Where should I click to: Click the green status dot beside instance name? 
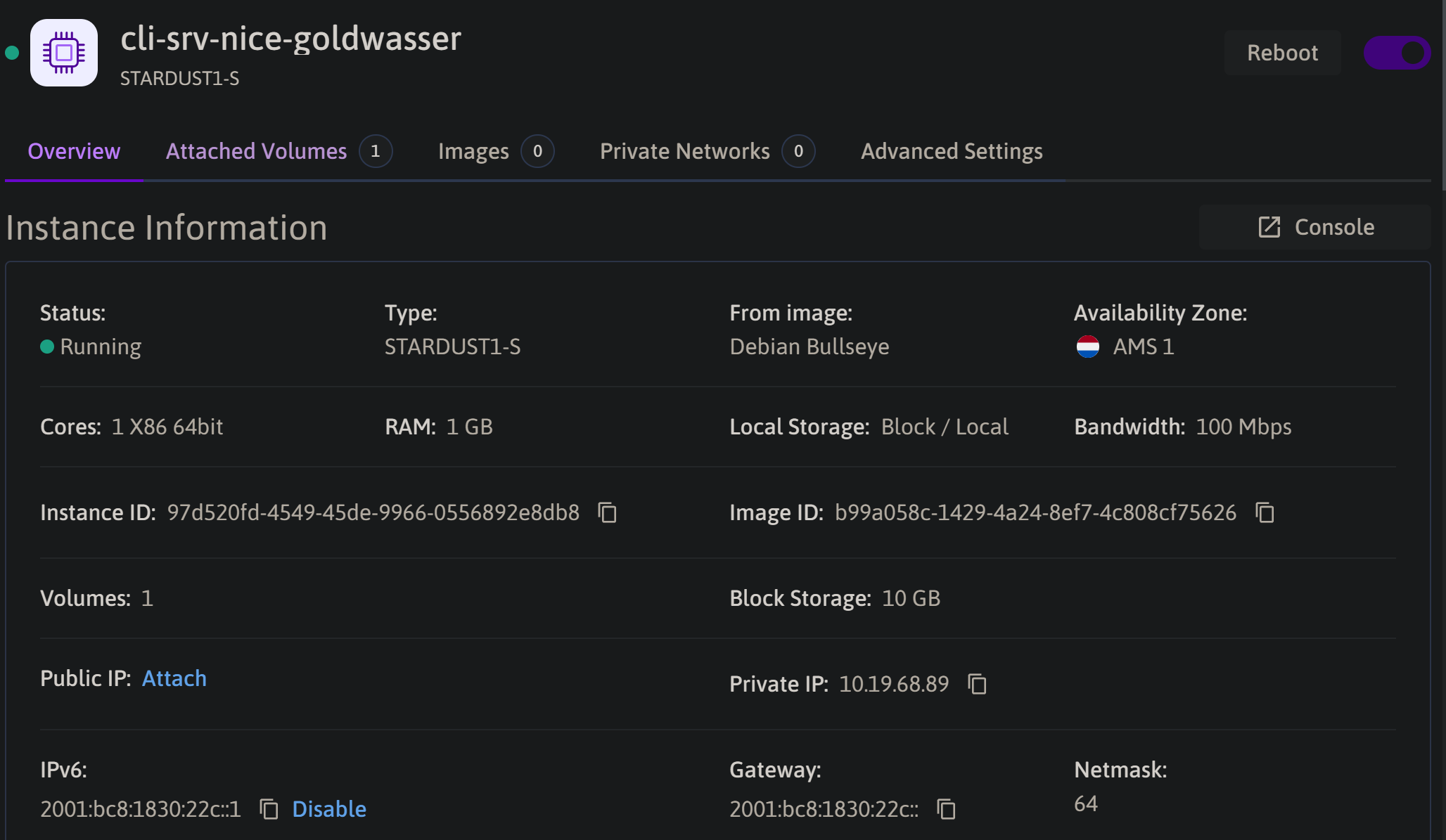pos(12,53)
